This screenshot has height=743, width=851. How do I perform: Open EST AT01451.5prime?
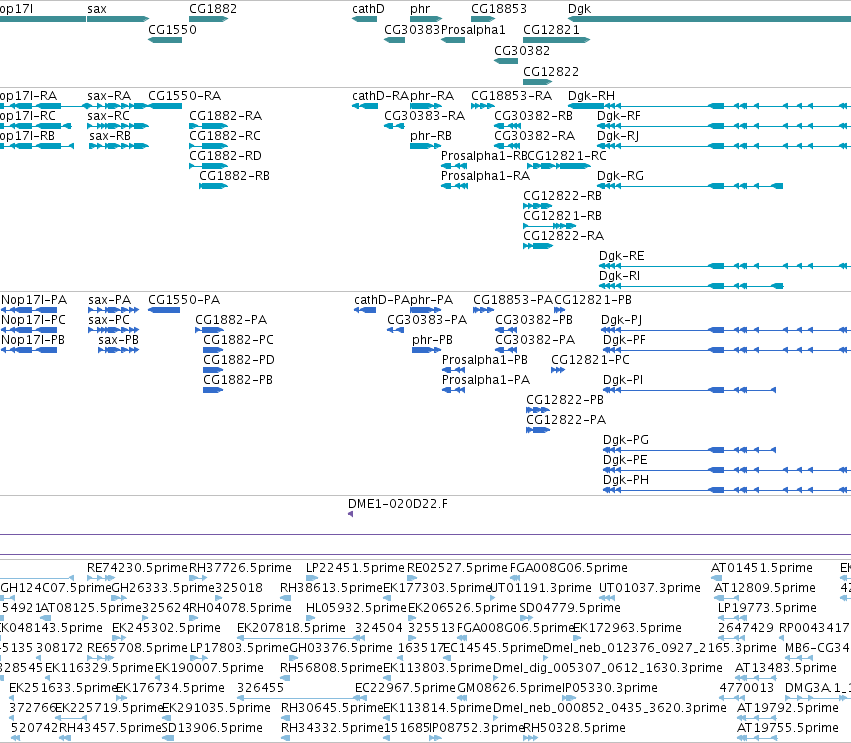coord(761,568)
